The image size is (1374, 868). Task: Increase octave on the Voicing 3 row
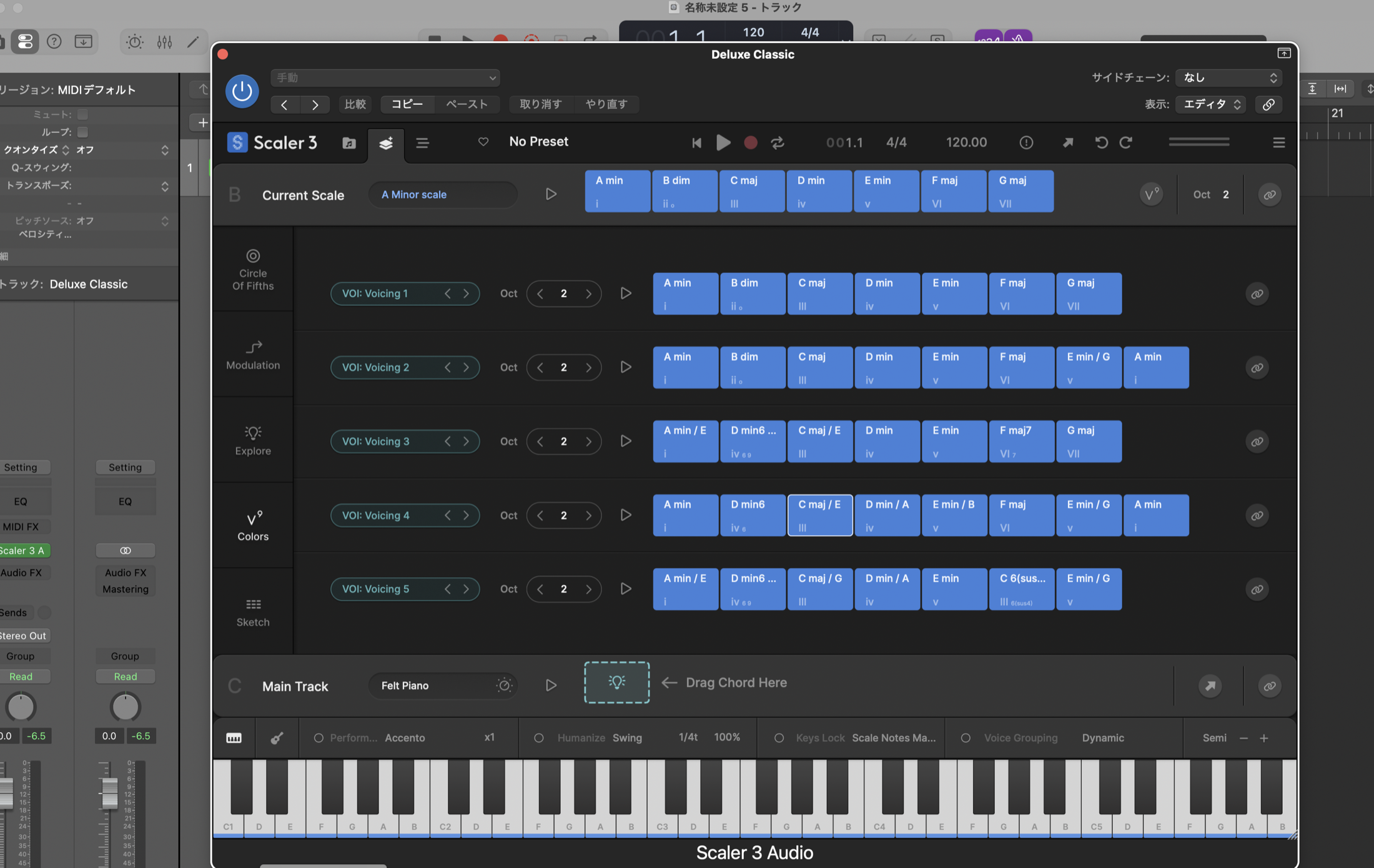tap(588, 441)
